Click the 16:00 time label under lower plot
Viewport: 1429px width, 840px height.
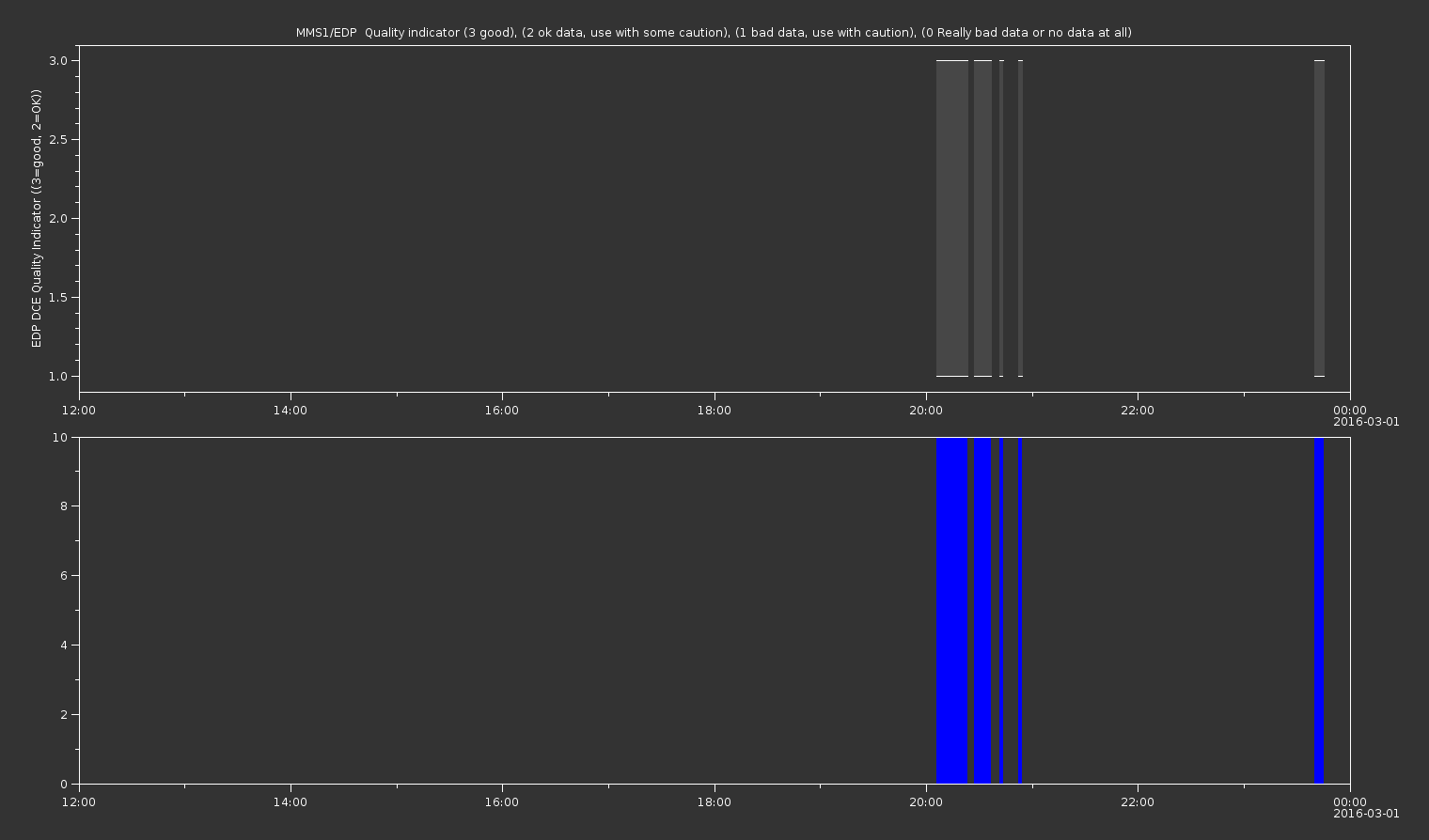pyautogui.click(x=502, y=802)
